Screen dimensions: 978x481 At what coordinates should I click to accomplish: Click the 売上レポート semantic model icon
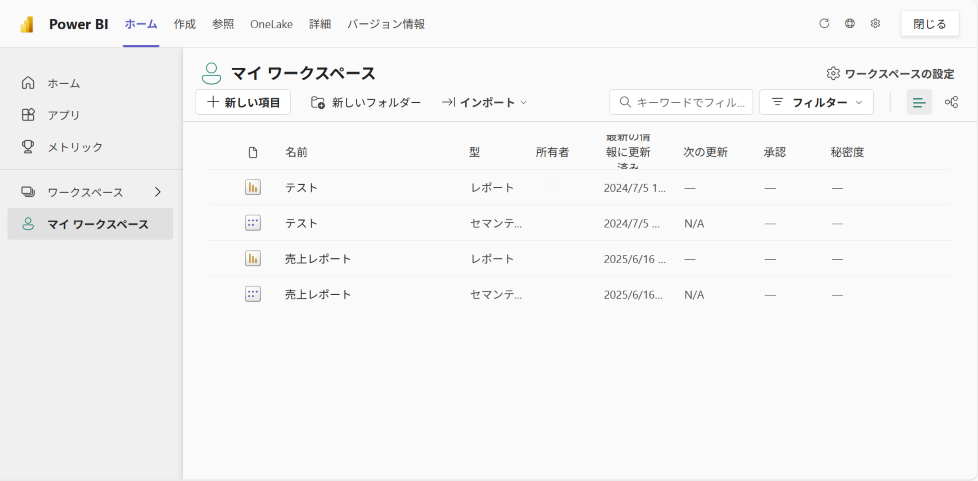253,294
